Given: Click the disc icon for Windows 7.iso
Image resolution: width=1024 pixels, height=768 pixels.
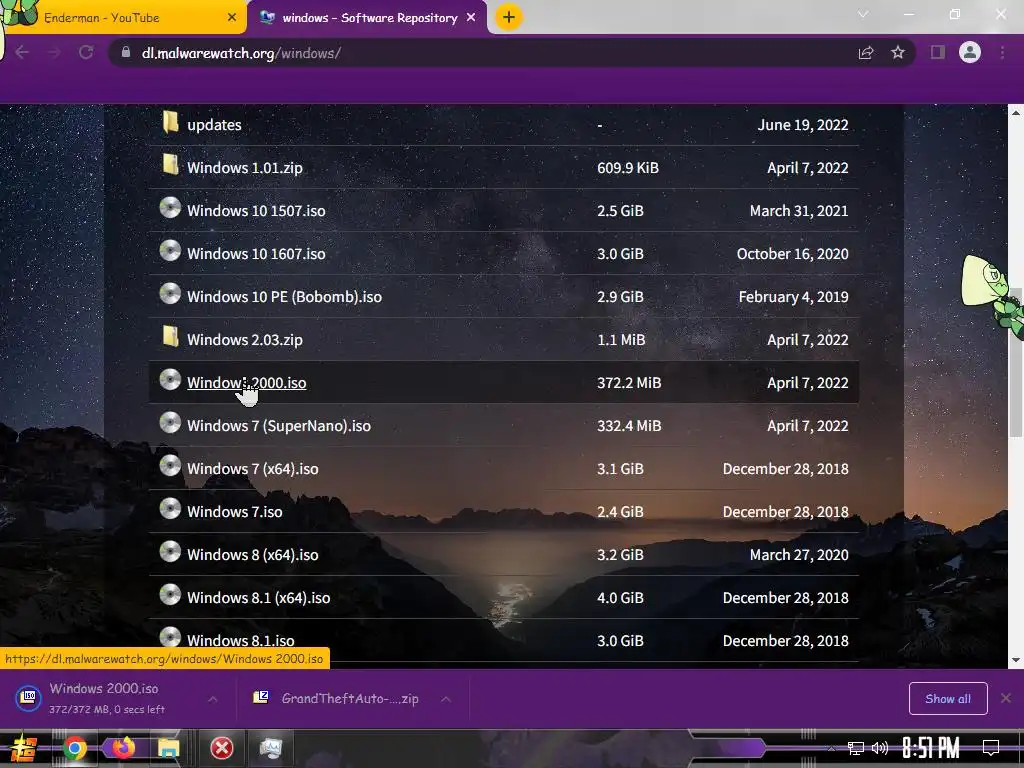Looking at the screenshot, I should (x=170, y=509).
